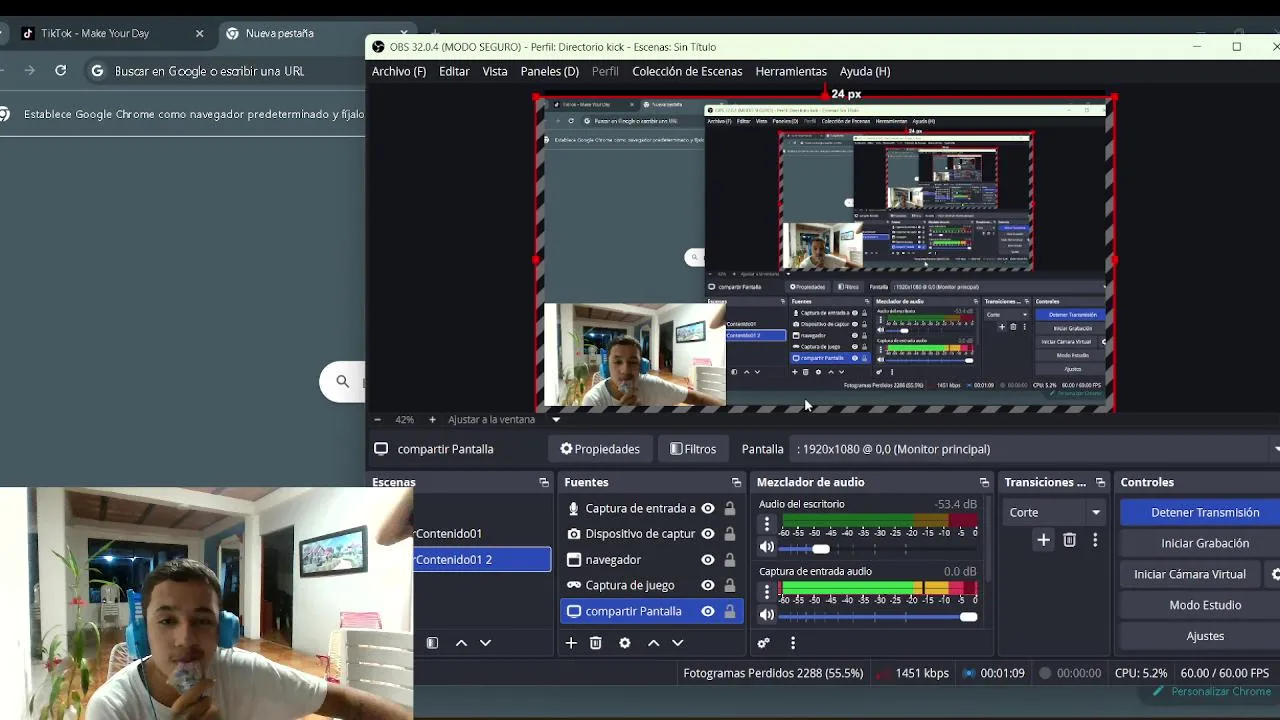
Task: Move scene down arrow in Escenas toolbar
Action: 486,643
